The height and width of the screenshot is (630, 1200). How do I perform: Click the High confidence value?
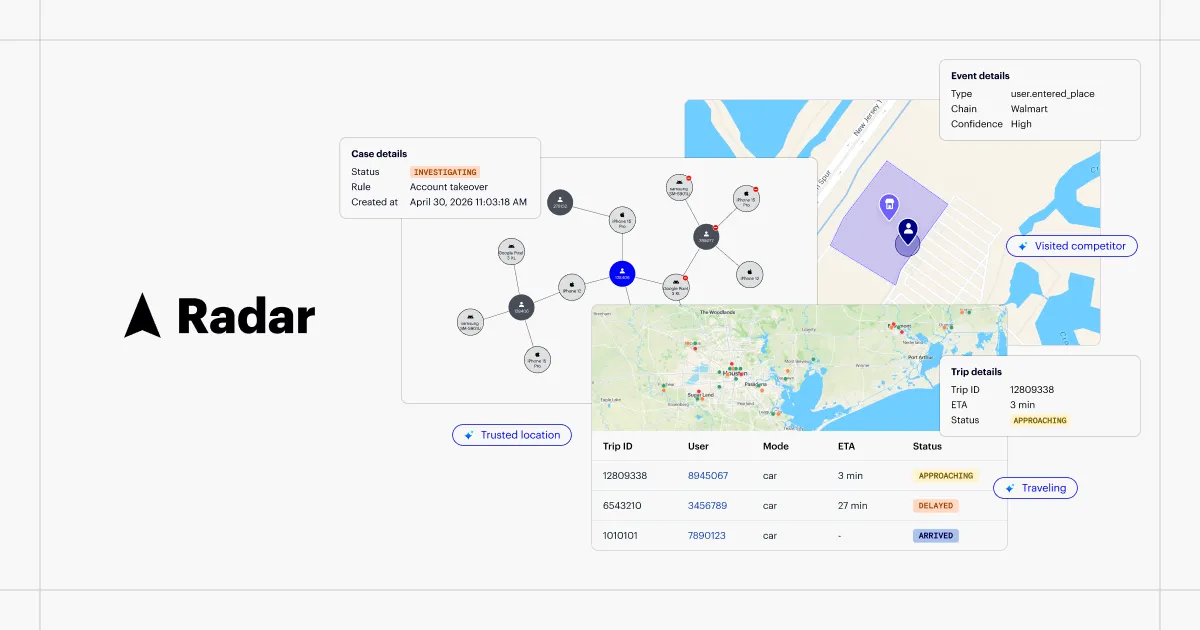coord(1021,124)
